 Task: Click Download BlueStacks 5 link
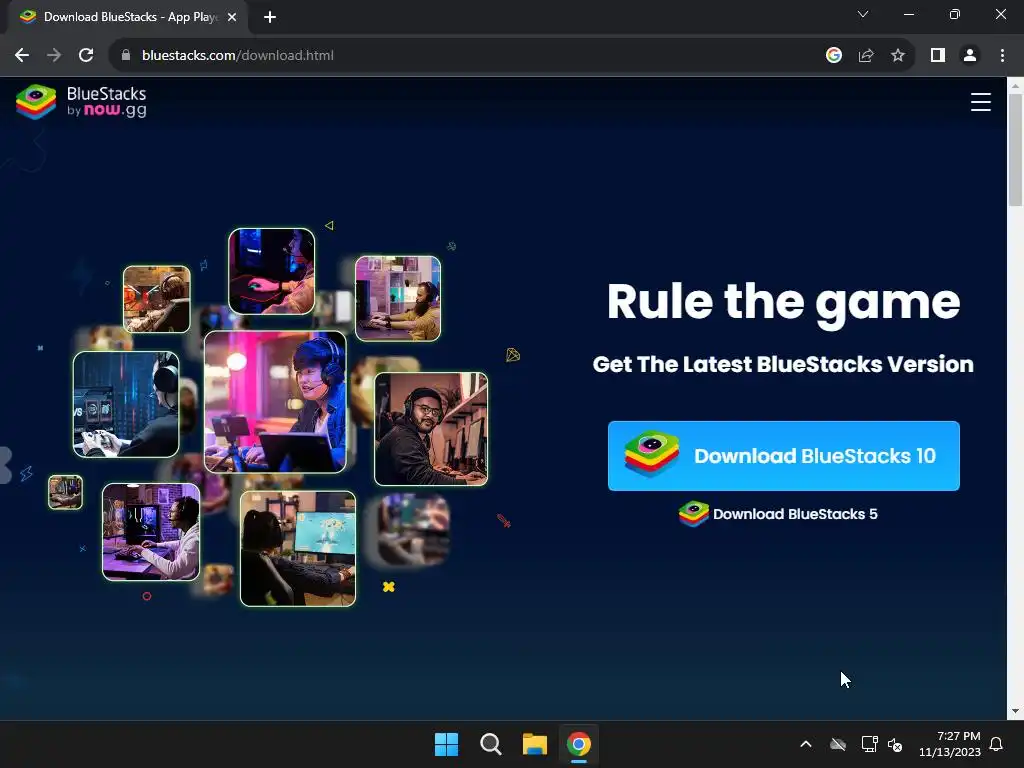pyautogui.click(x=778, y=514)
